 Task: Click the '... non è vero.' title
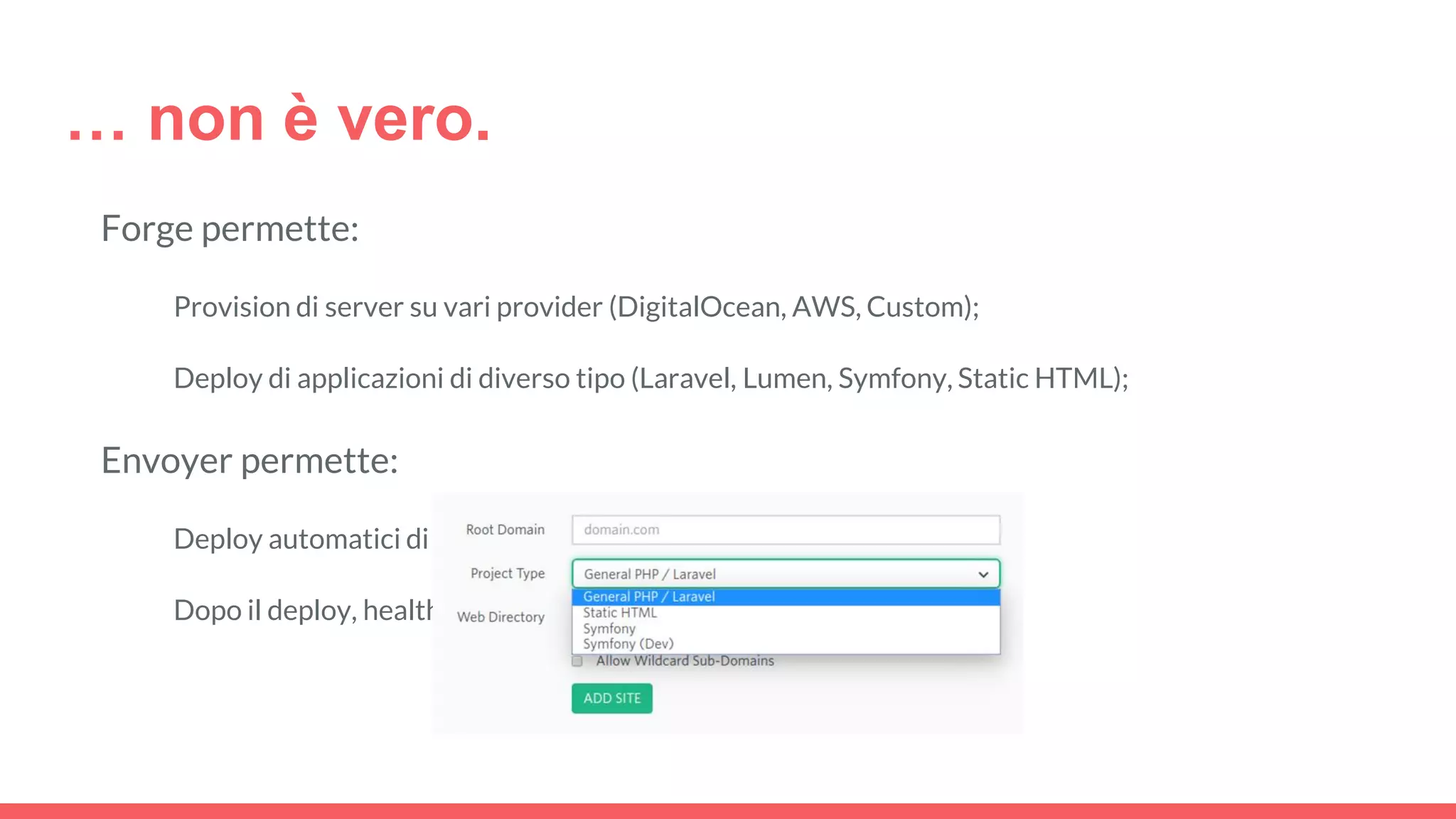click(279, 119)
